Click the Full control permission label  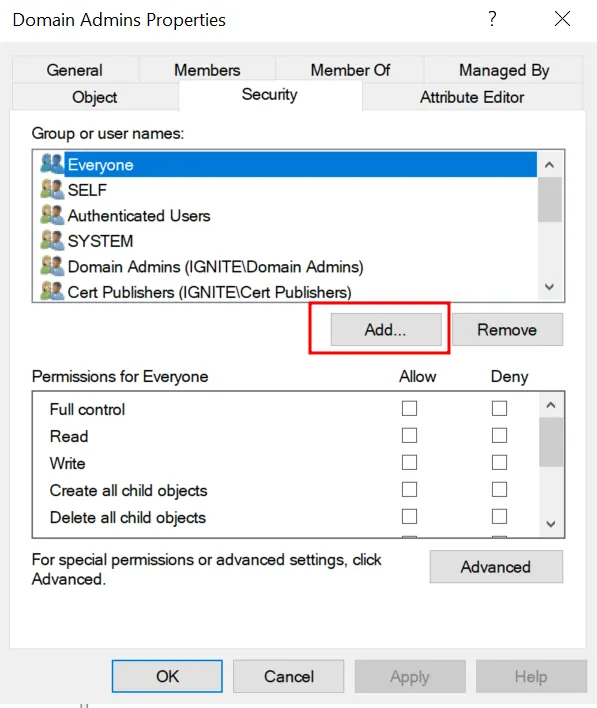coord(87,409)
